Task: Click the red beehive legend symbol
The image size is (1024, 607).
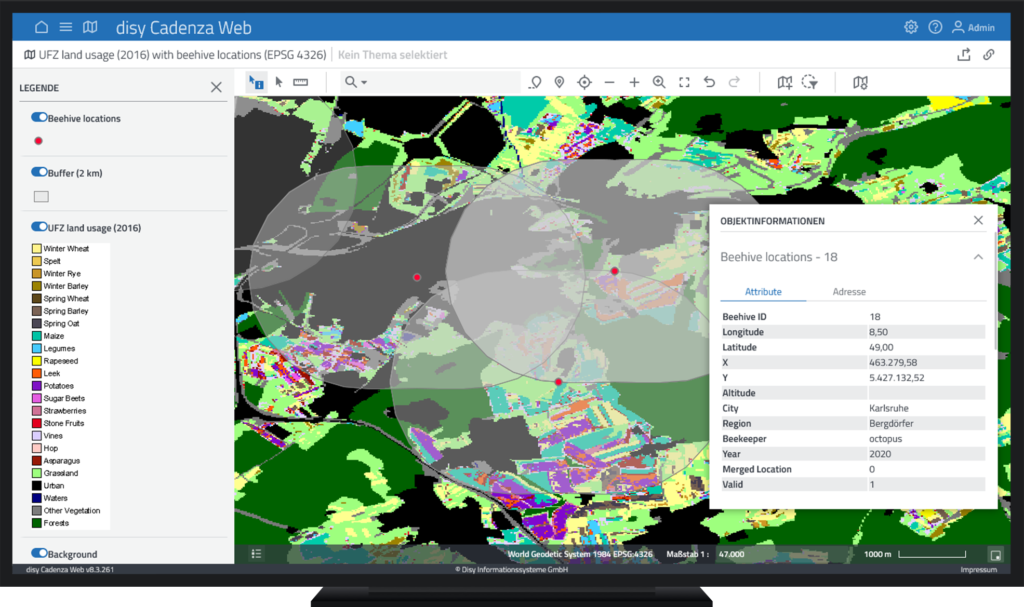Action: tap(39, 140)
